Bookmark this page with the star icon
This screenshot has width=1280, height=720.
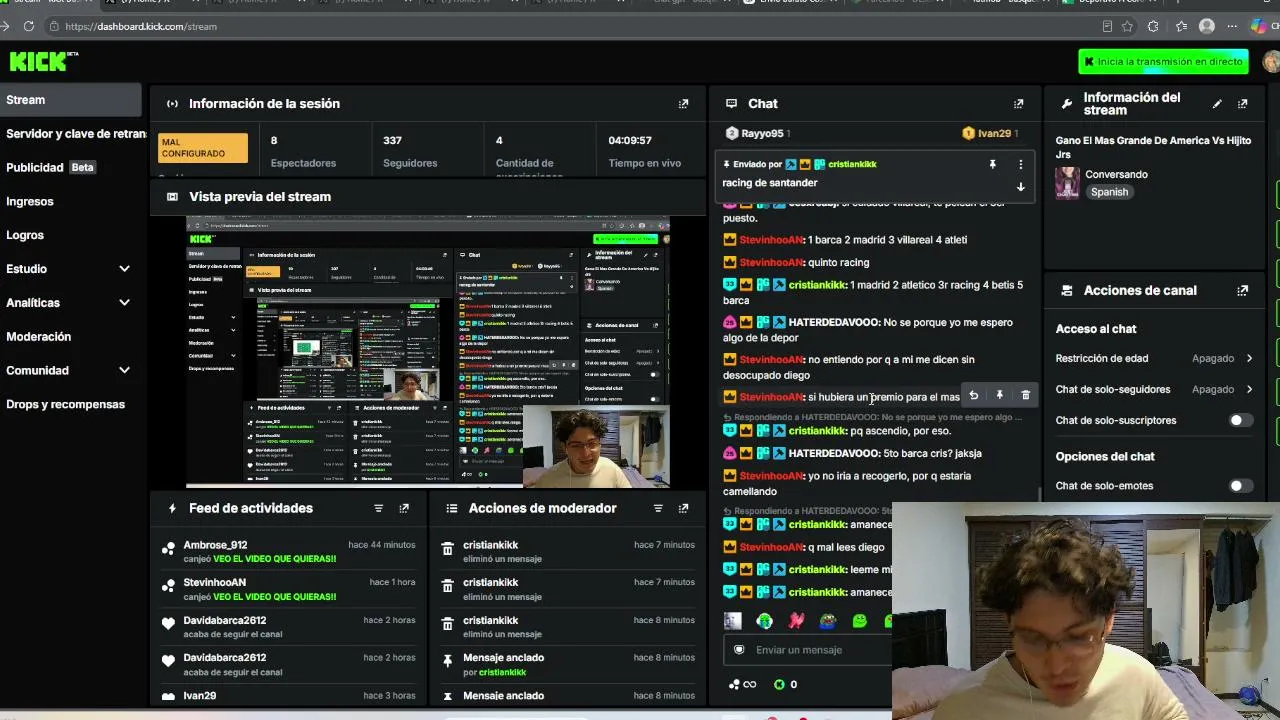coord(1127,26)
